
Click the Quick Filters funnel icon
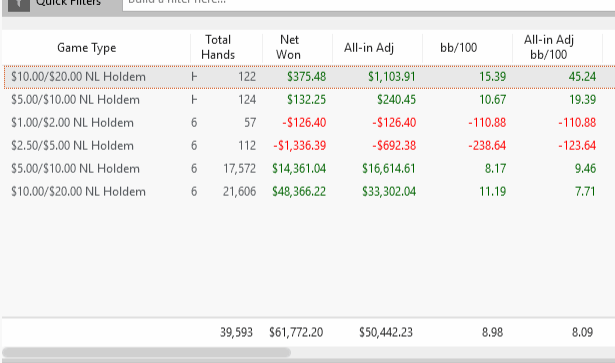click(x=18, y=4)
